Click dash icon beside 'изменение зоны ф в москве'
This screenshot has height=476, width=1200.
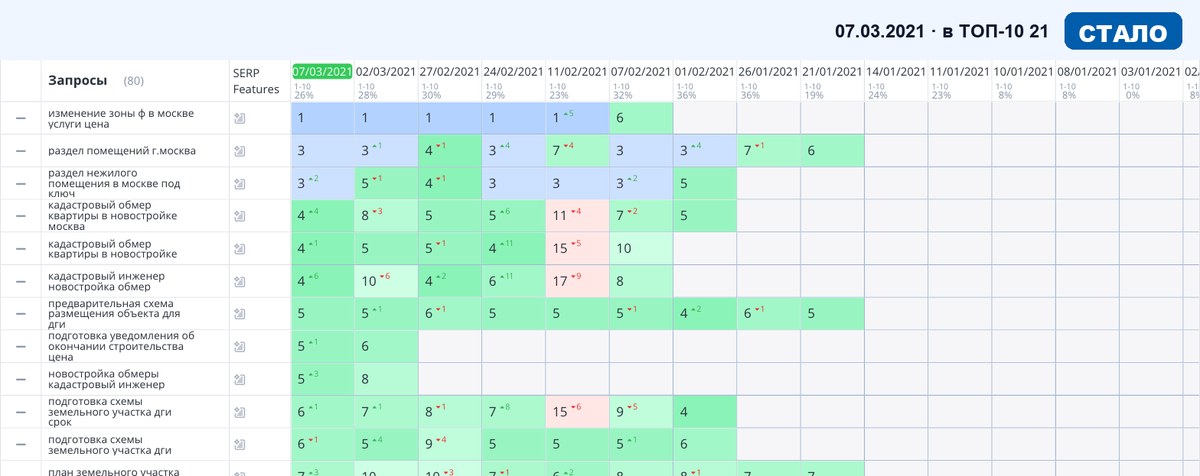(x=20, y=118)
